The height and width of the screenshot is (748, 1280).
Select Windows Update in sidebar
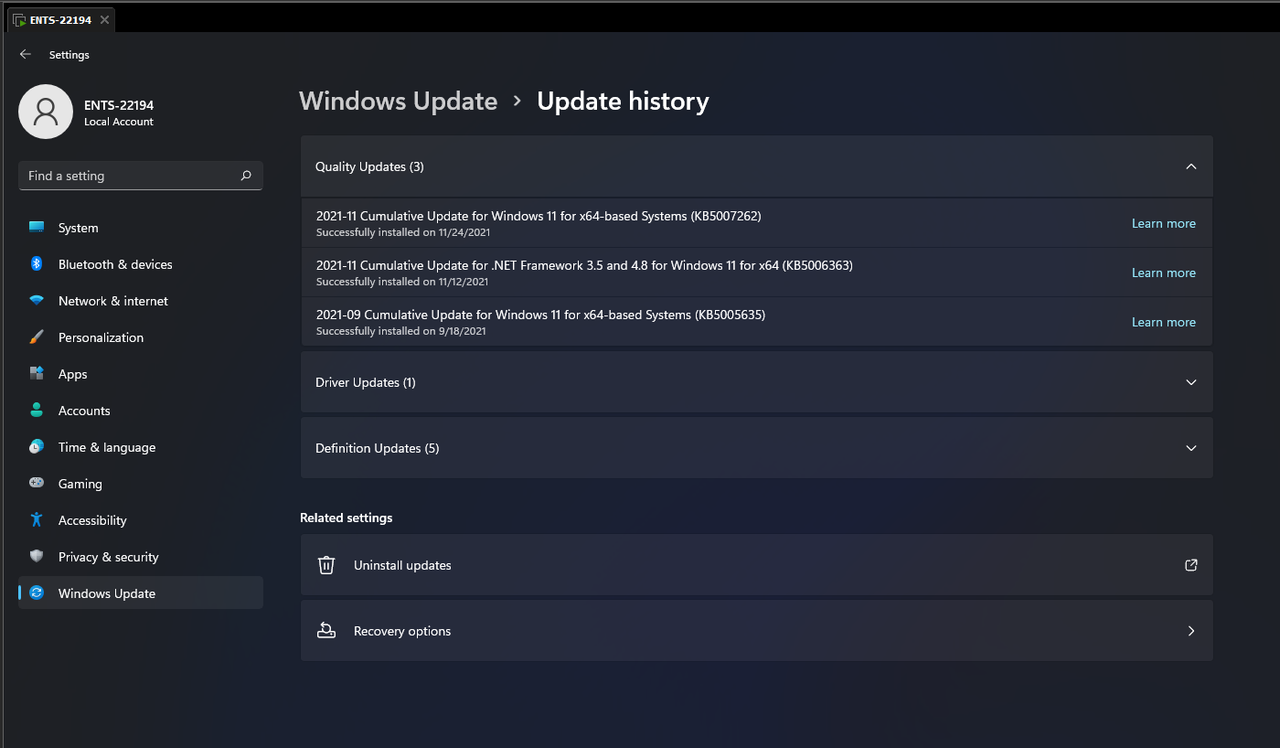coord(141,593)
